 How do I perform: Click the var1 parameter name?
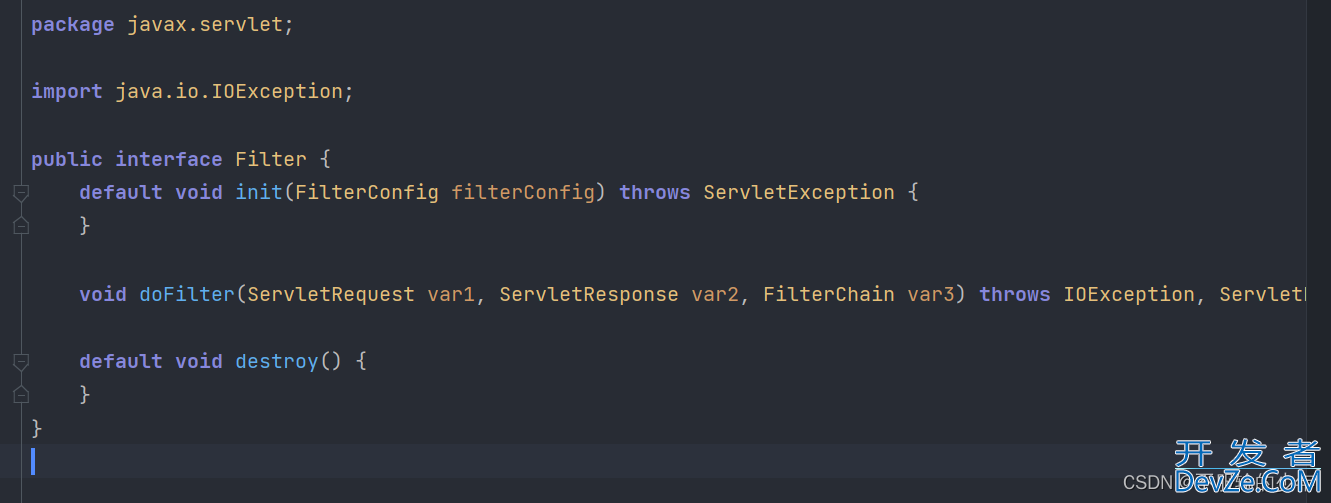click(x=451, y=294)
